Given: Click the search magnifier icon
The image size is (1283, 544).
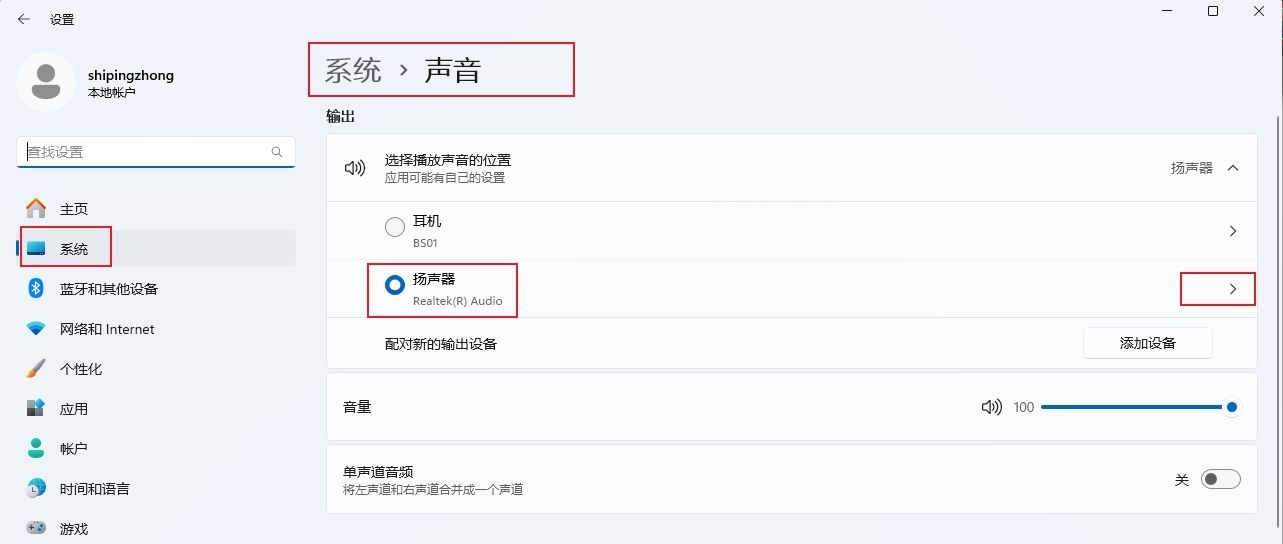Looking at the screenshot, I should (277, 152).
